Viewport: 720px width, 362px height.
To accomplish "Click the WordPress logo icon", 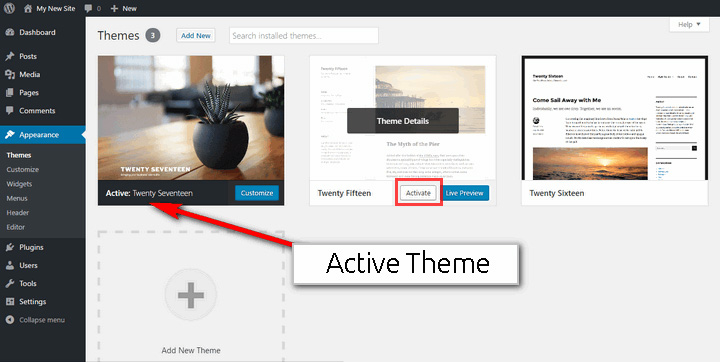I will 10,8.
